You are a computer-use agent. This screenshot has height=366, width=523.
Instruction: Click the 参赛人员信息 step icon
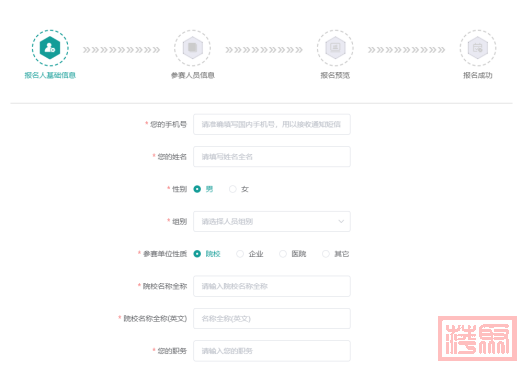(192, 48)
